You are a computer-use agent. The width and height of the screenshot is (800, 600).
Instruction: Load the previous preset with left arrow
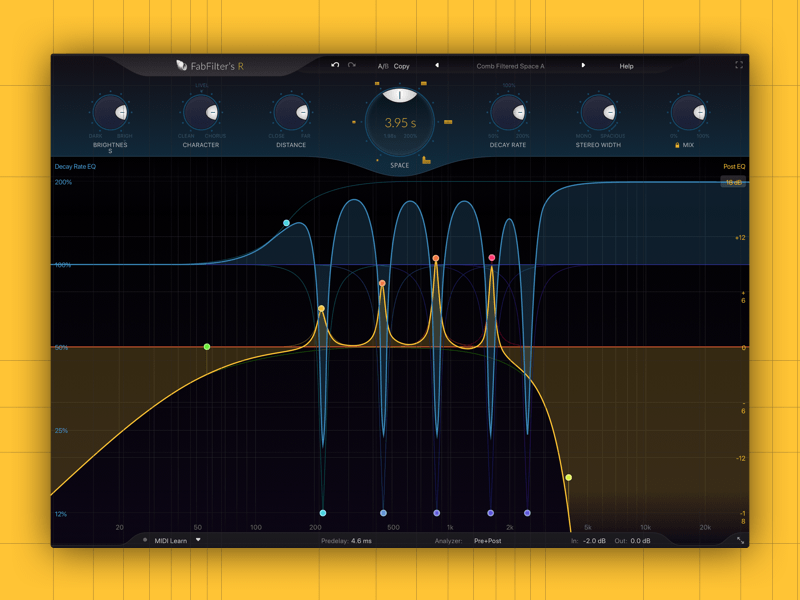pyautogui.click(x=437, y=65)
